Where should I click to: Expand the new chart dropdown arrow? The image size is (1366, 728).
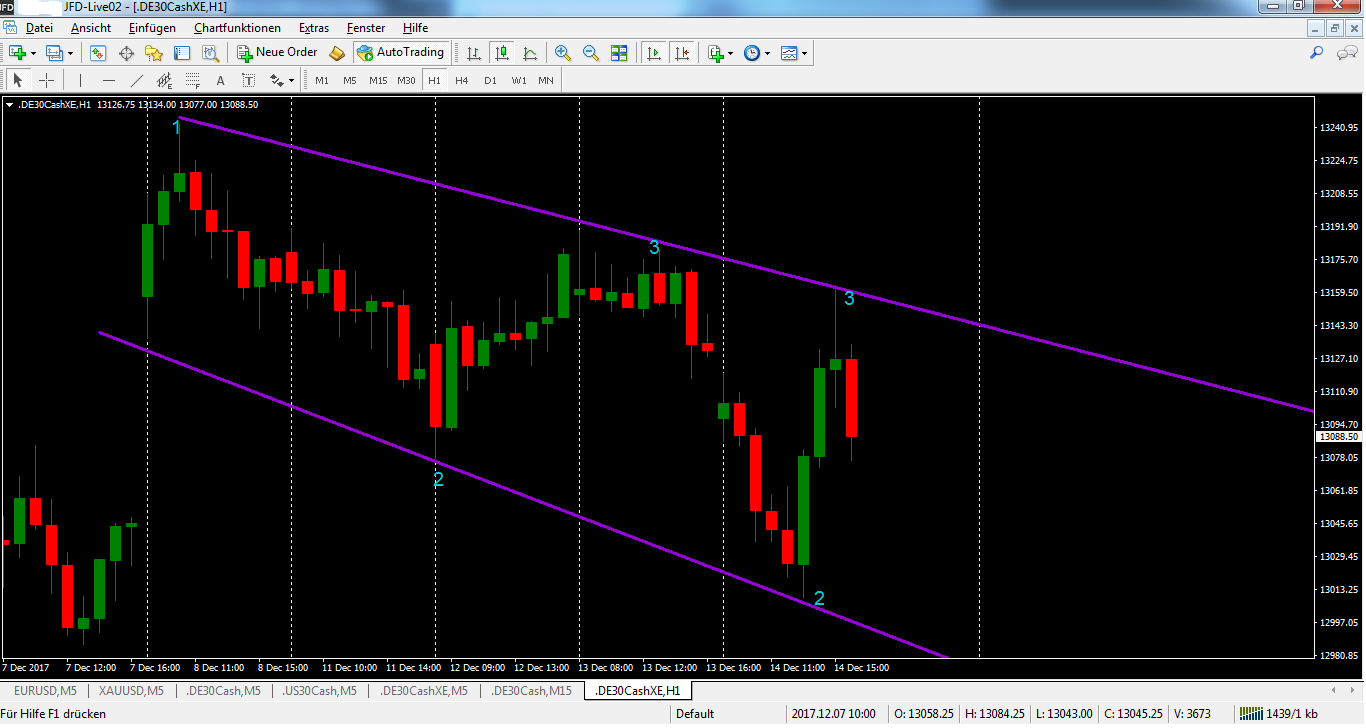tap(34, 53)
